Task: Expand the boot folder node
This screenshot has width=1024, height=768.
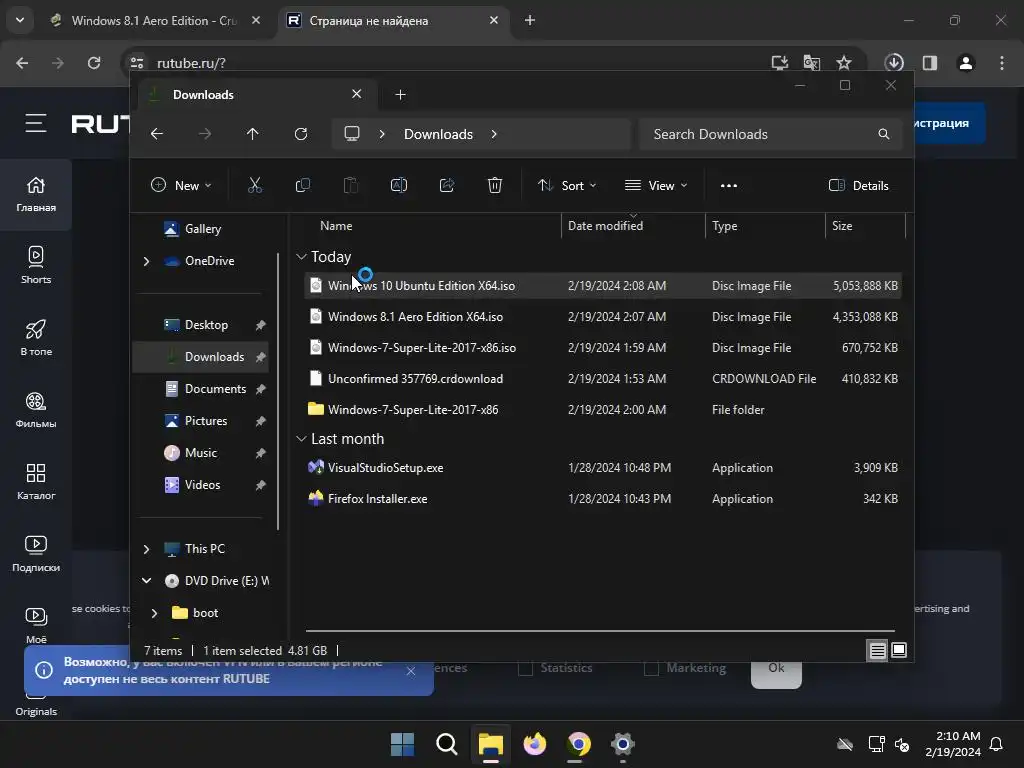Action: point(154,613)
